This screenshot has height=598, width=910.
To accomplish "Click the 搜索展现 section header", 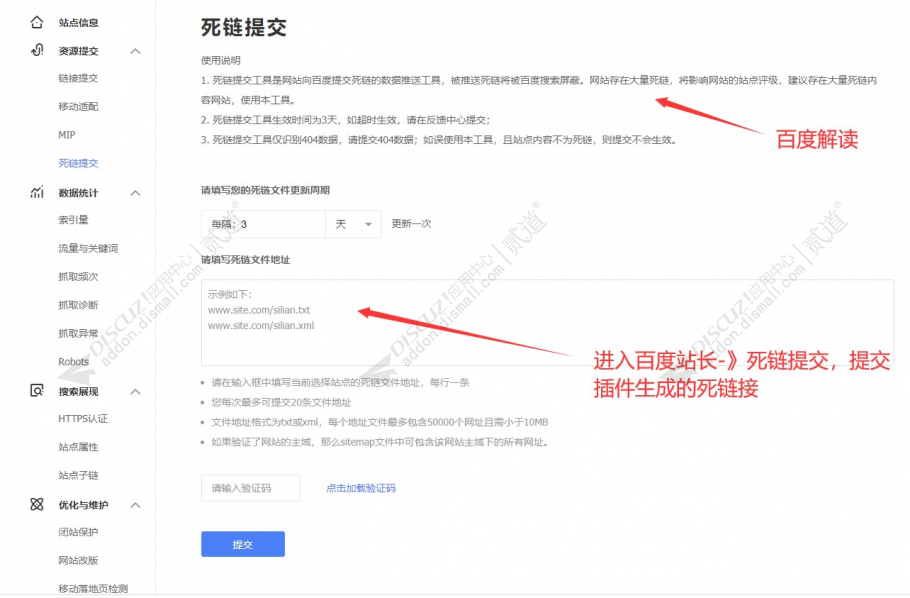I will tap(78, 391).
